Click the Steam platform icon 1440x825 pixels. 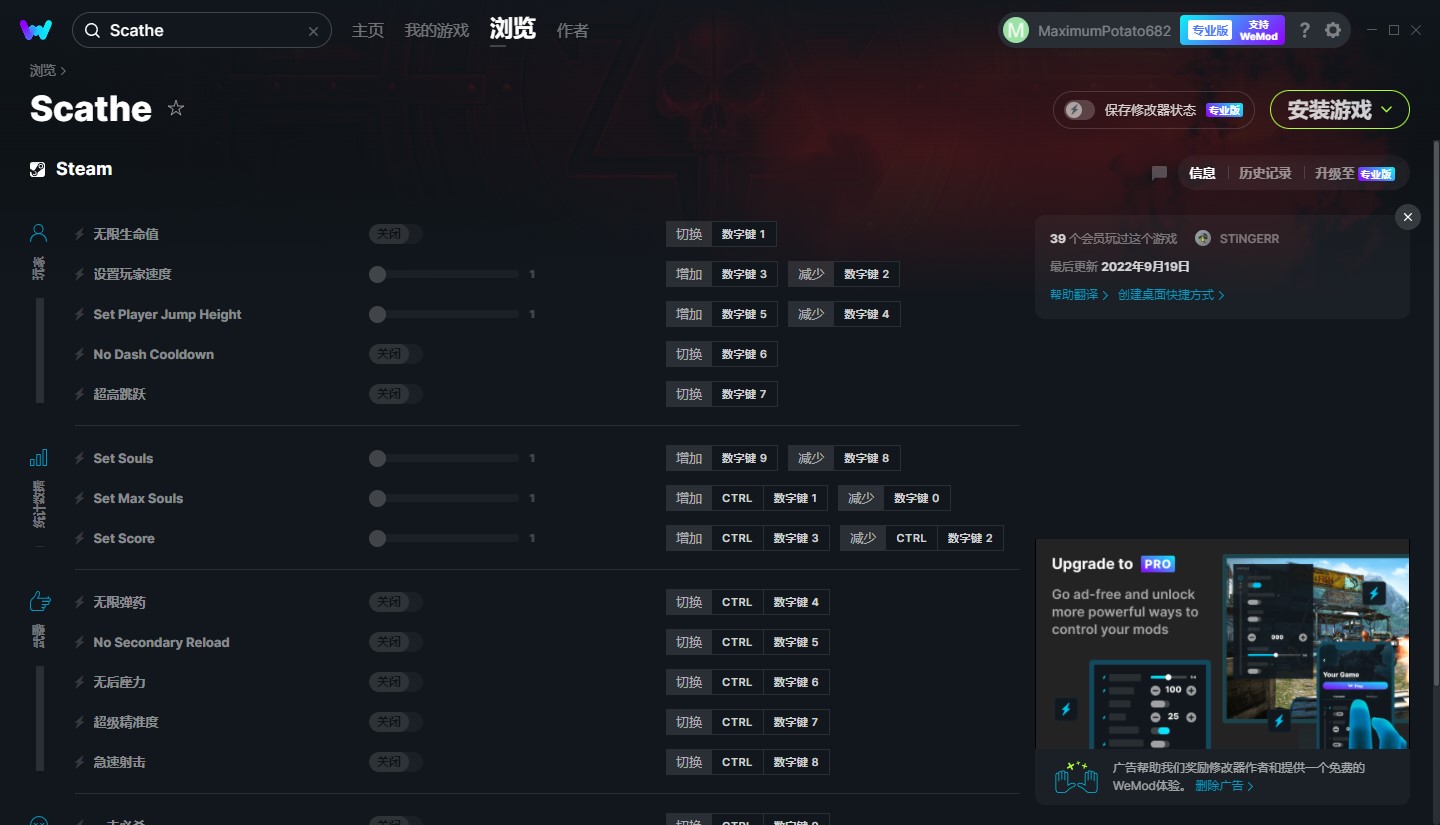37,169
